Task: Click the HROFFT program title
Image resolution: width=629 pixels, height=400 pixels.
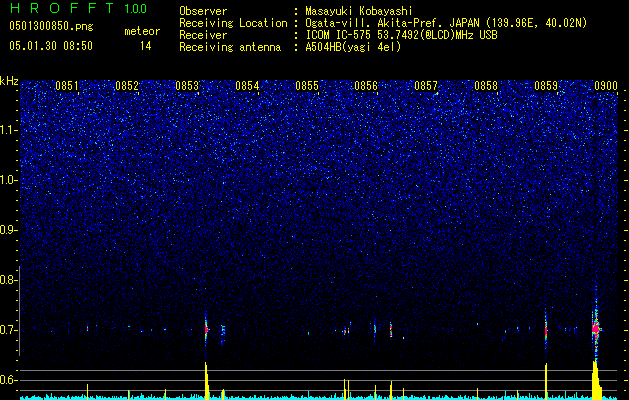Action: coord(62,8)
